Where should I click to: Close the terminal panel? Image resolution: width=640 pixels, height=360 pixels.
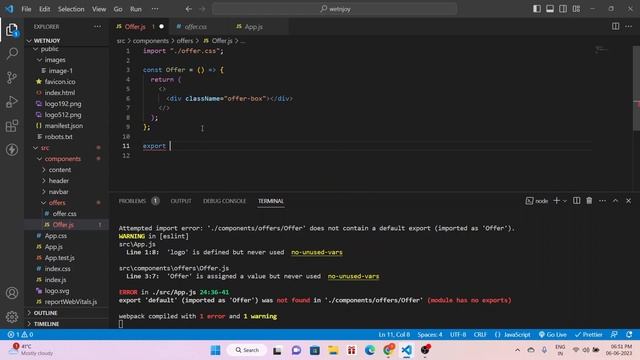[x=629, y=201]
